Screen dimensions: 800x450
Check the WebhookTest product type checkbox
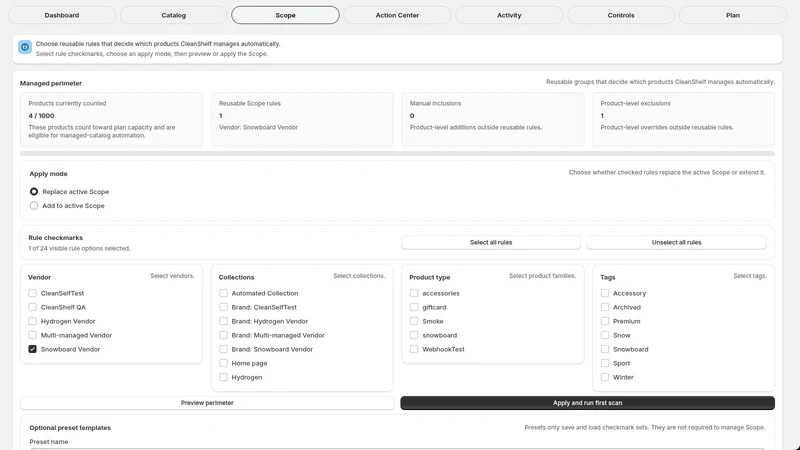click(414, 349)
